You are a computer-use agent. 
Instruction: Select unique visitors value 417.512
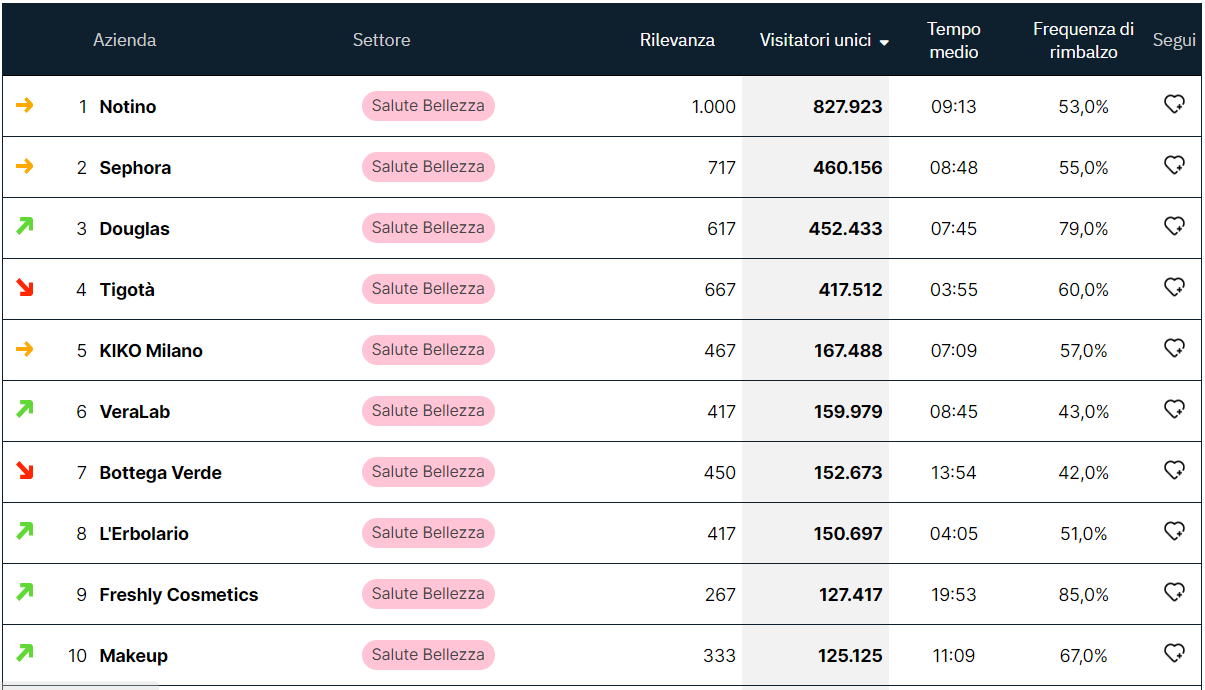(x=851, y=290)
